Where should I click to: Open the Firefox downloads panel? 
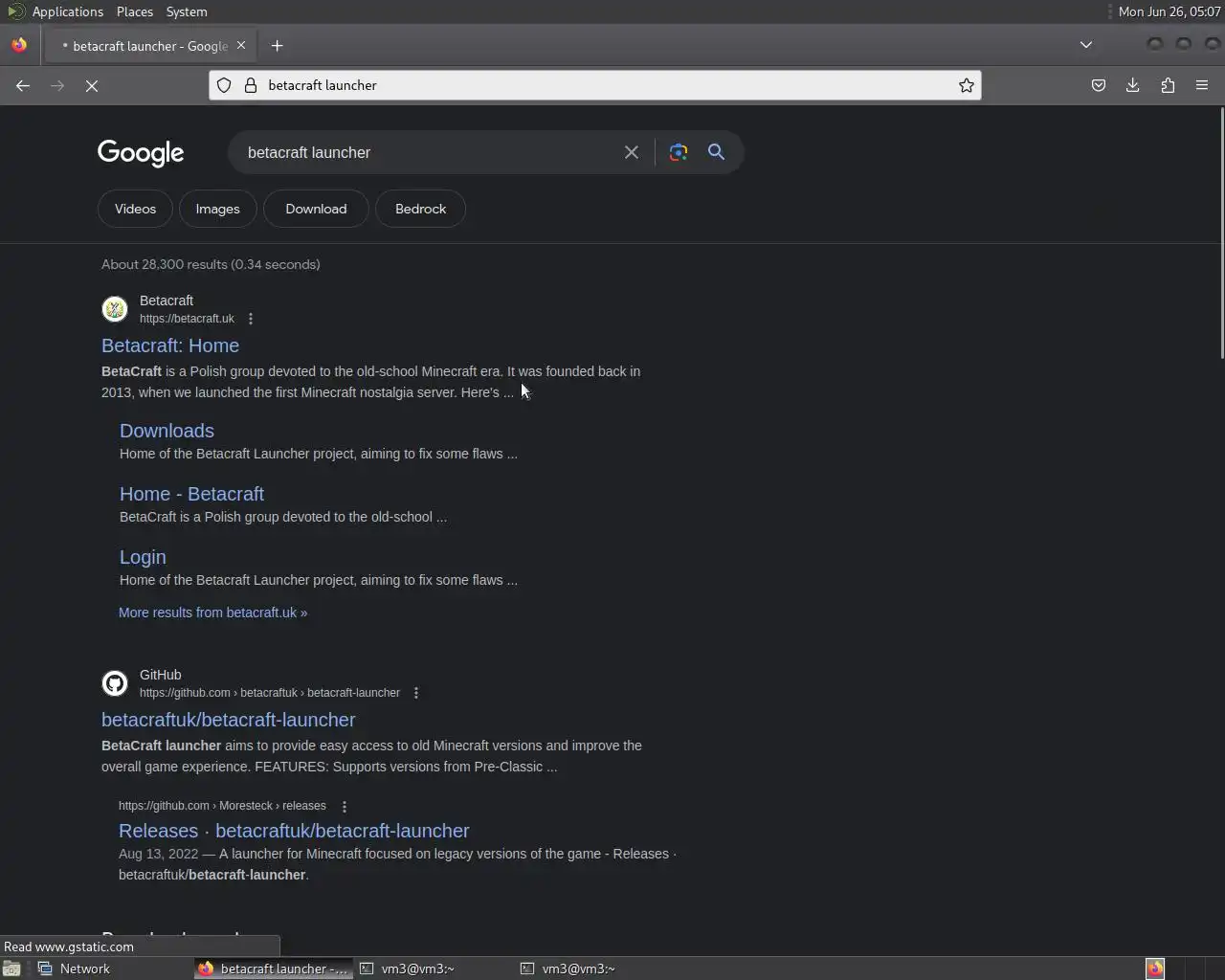point(1133,85)
